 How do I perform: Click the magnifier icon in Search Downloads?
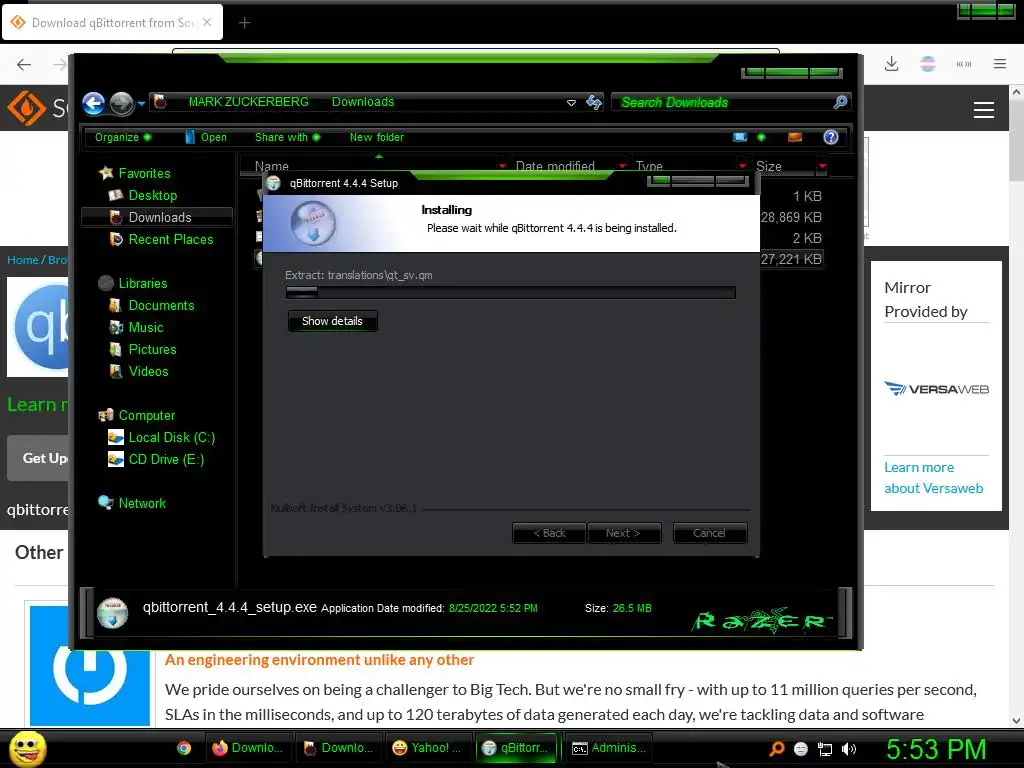click(840, 102)
